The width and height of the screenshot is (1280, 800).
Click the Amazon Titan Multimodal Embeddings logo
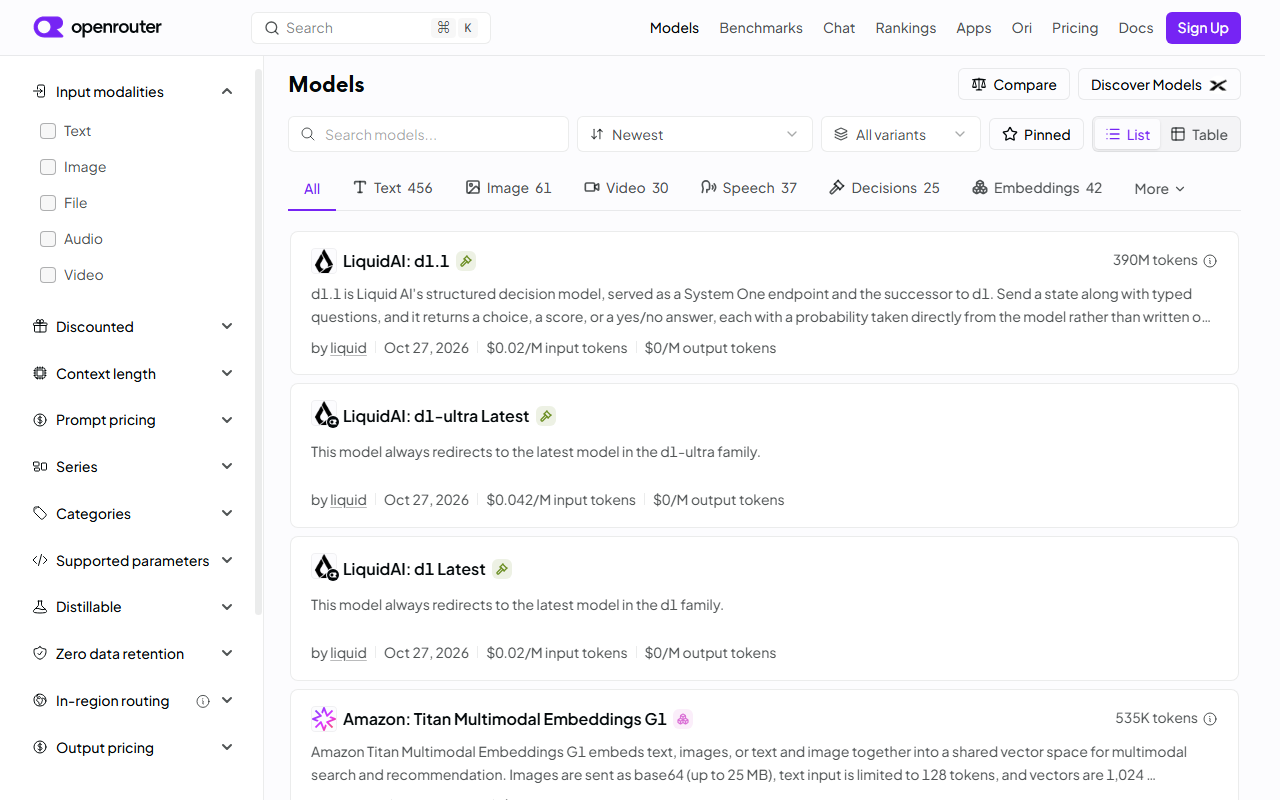click(324, 719)
